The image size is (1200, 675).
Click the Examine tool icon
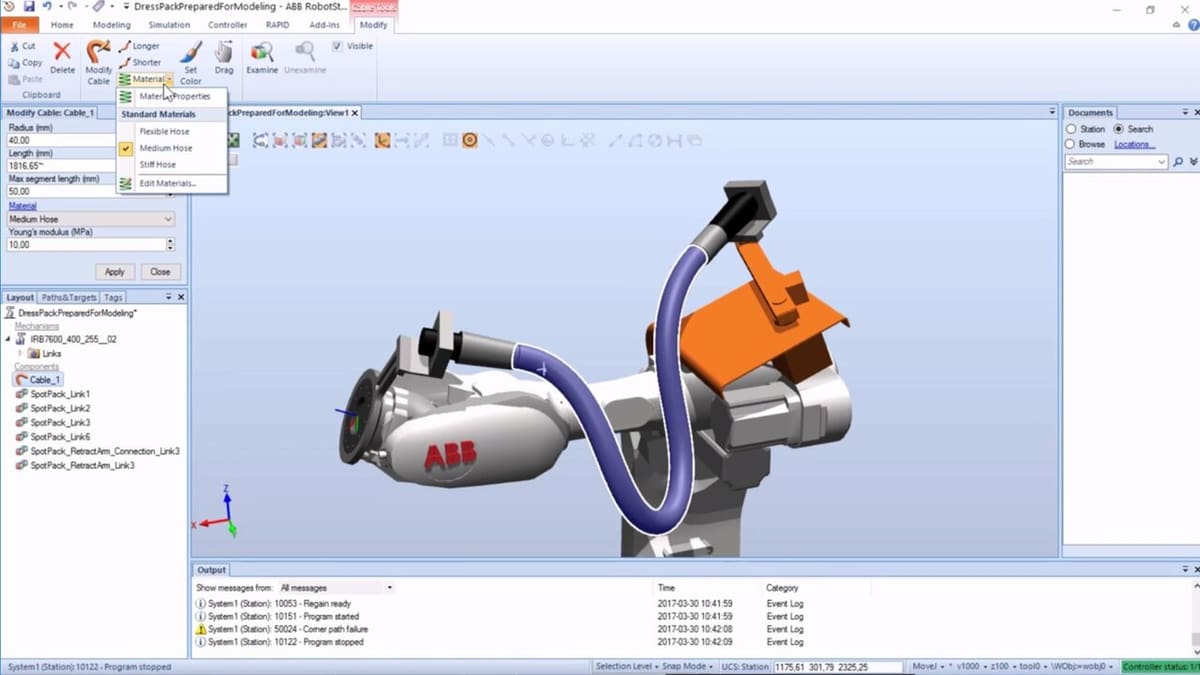(262, 52)
